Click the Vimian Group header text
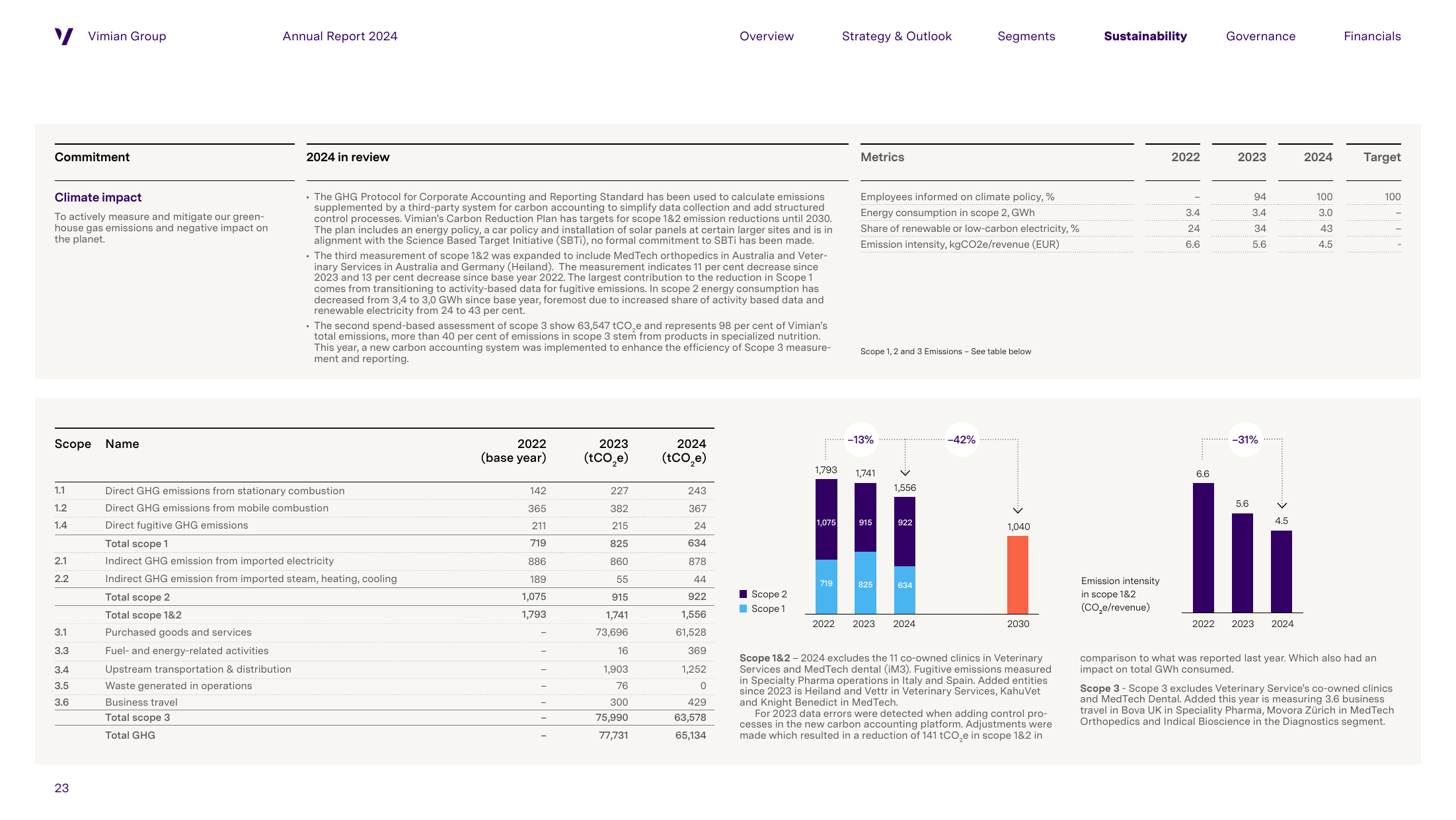 click(127, 36)
